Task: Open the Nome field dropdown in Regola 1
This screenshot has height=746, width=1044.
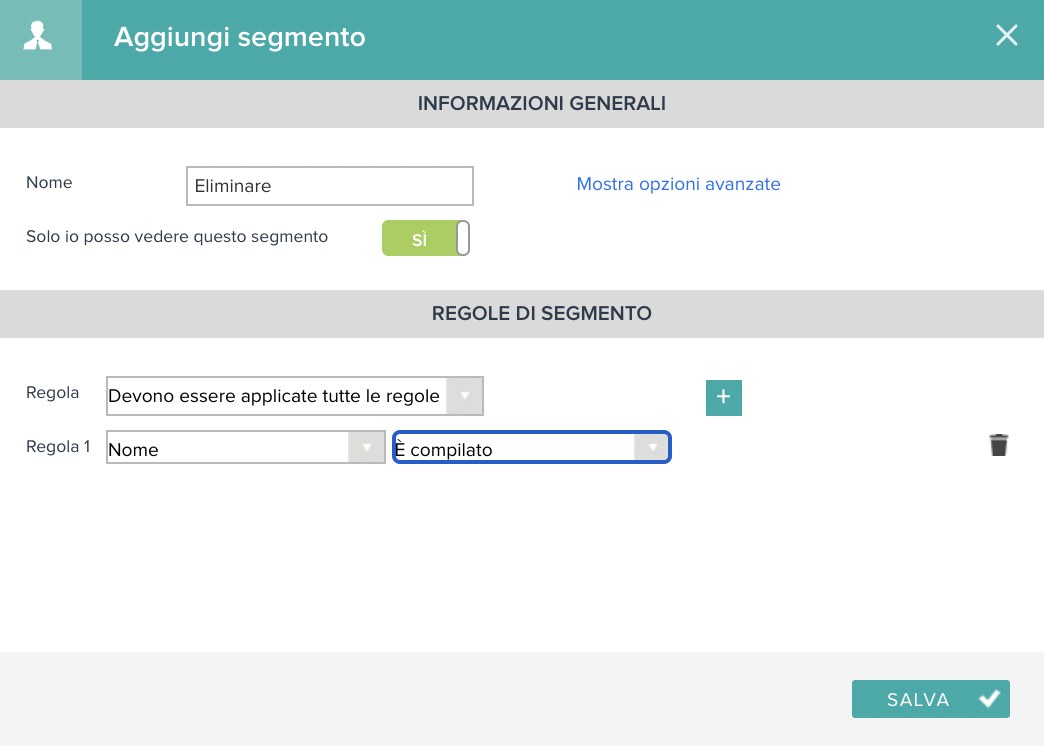Action: [246, 448]
